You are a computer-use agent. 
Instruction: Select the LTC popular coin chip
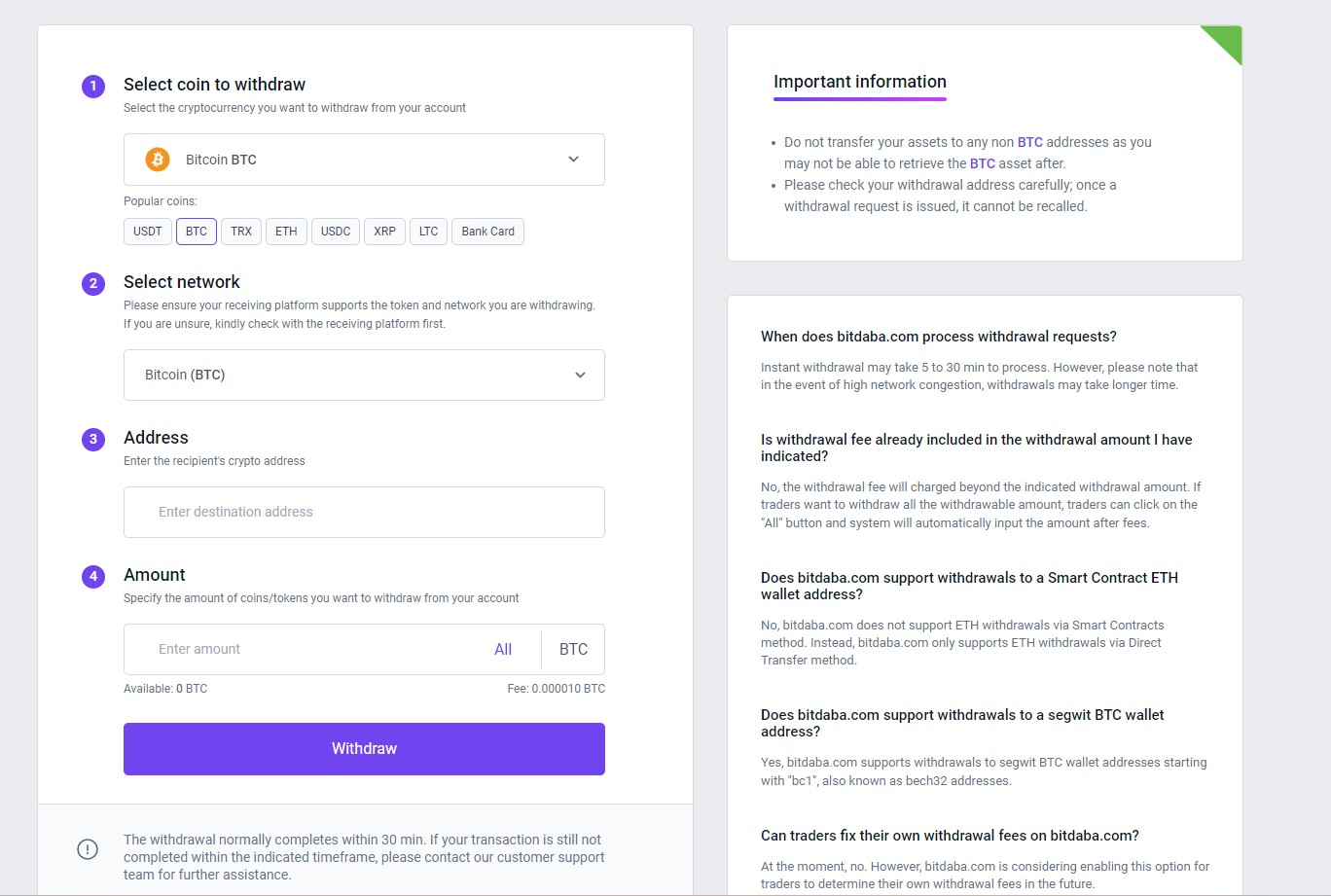click(x=429, y=232)
